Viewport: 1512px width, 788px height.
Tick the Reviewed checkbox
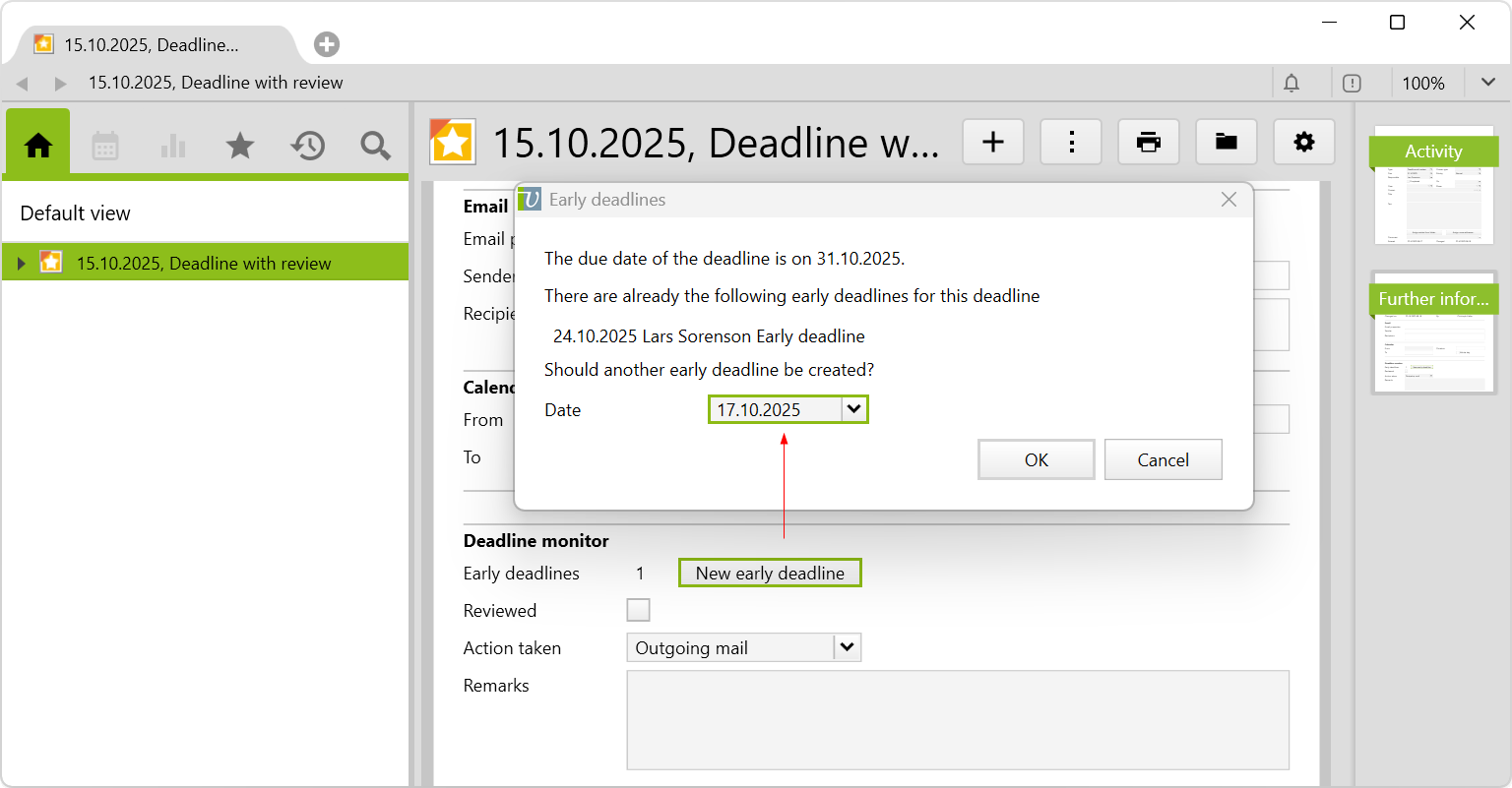[x=639, y=610]
